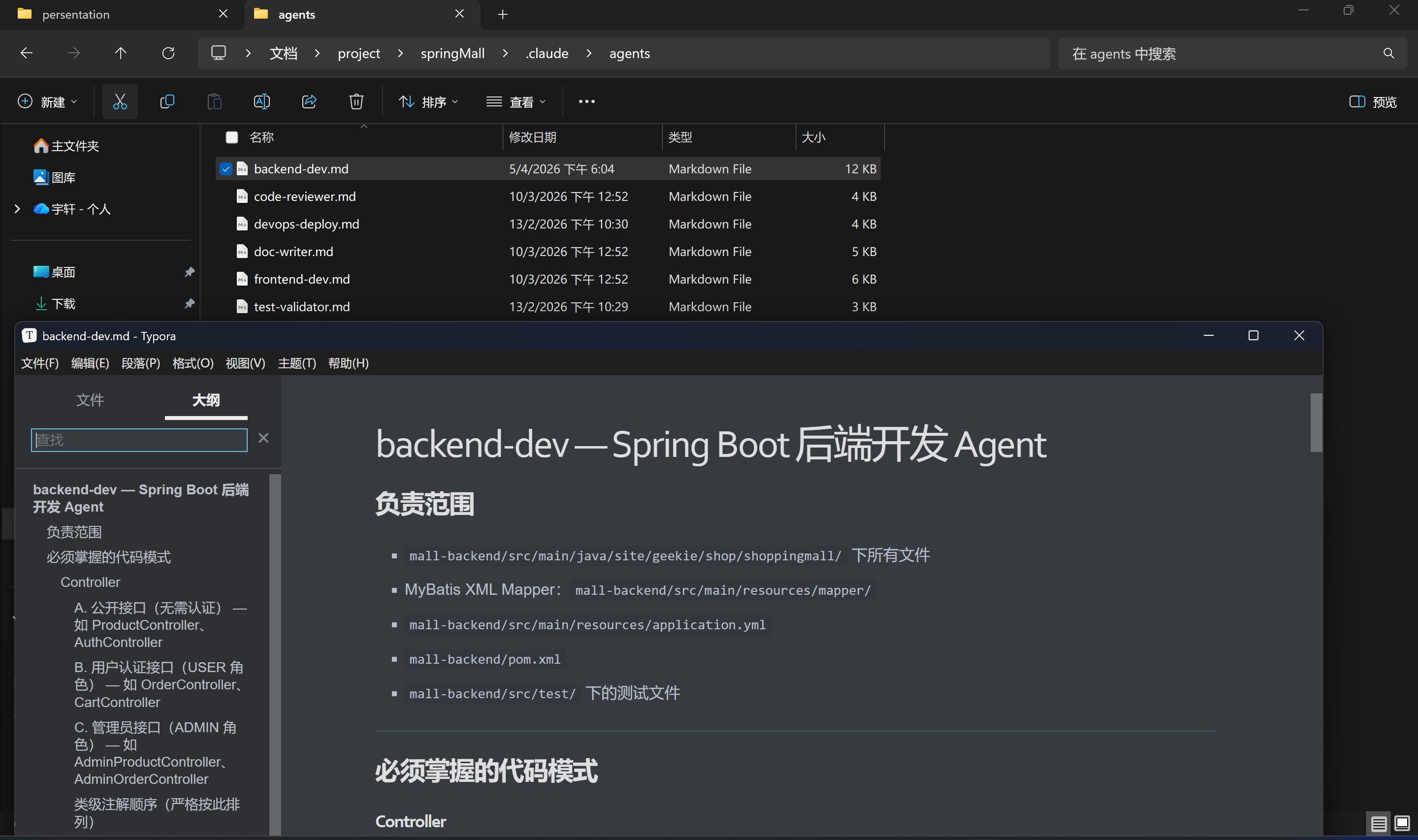
Task: Close the persentation Explorer tab
Action: pyautogui.click(x=224, y=14)
